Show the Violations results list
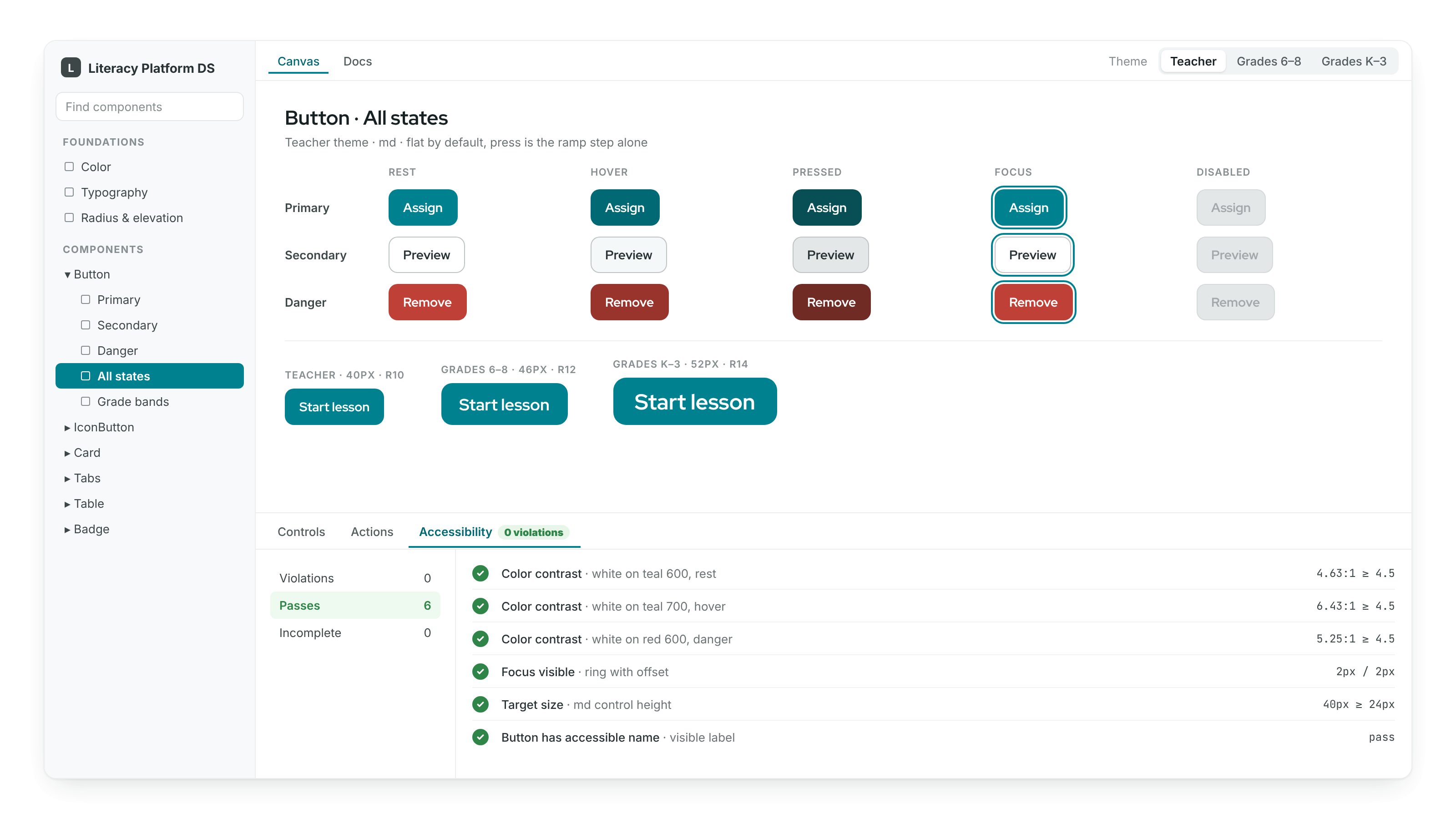 tap(355, 578)
